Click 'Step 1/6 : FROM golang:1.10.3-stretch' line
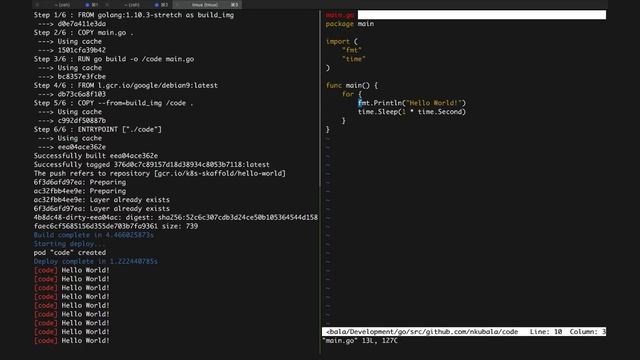The width and height of the screenshot is (640, 360). pyautogui.click(x=134, y=15)
